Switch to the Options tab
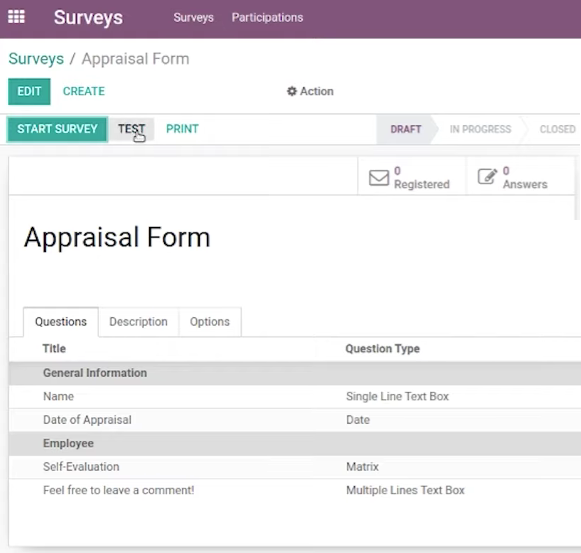The width and height of the screenshot is (581, 553). (x=210, y=322)
